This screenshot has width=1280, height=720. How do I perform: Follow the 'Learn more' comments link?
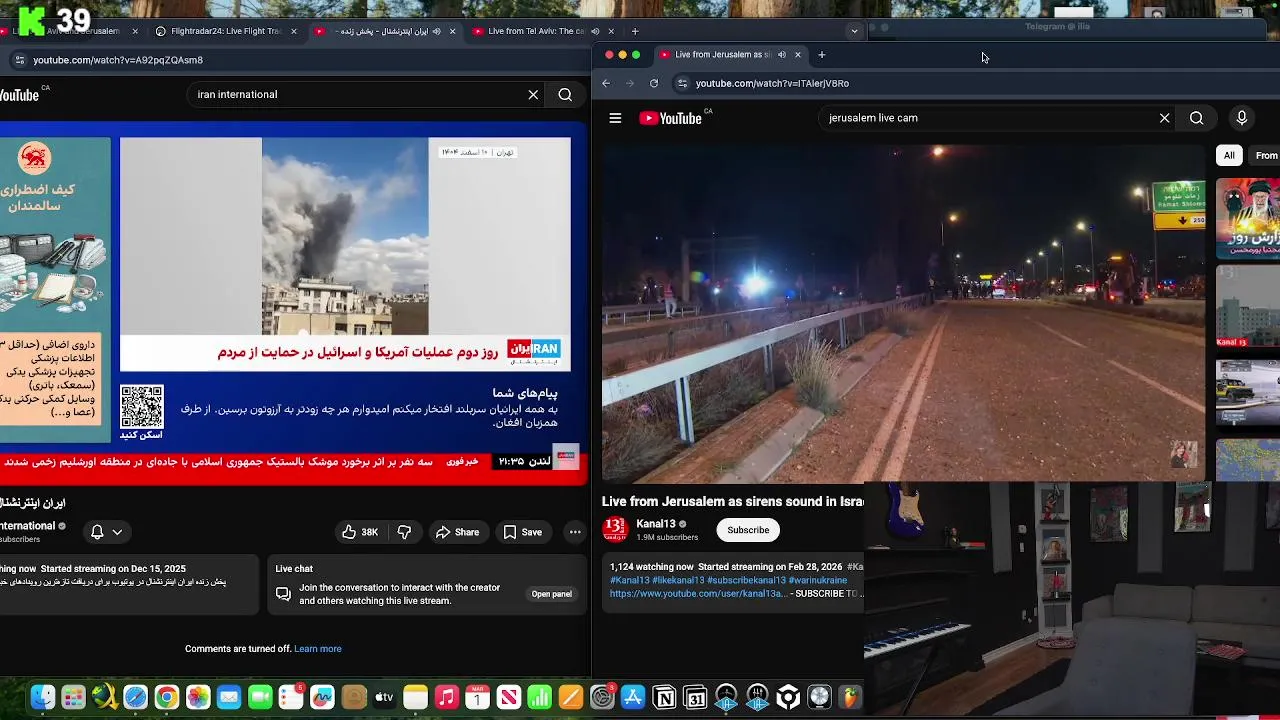pyautogui.click(x=318, y=649)
